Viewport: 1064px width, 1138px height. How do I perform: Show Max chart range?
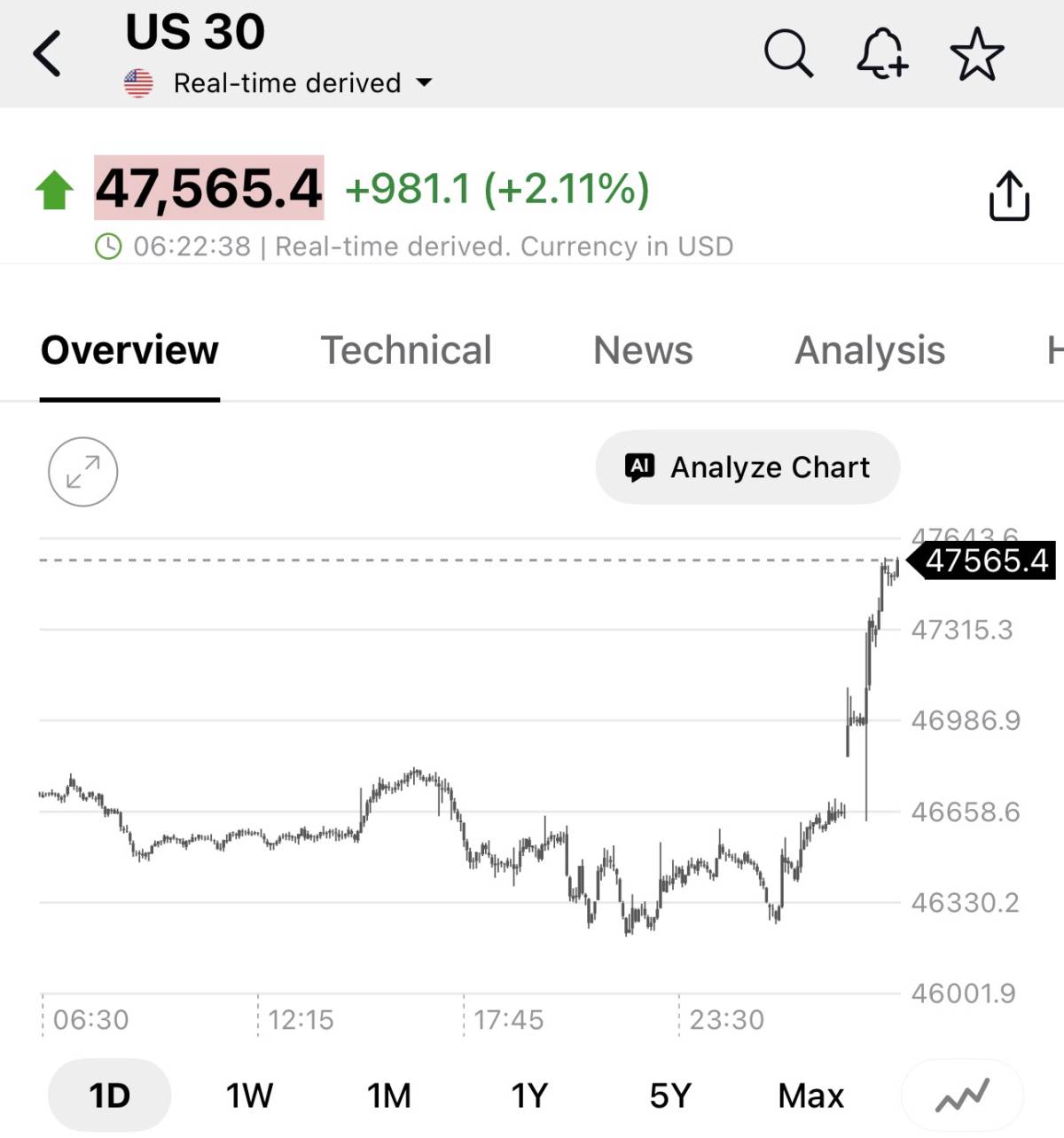click(810, 1095)
